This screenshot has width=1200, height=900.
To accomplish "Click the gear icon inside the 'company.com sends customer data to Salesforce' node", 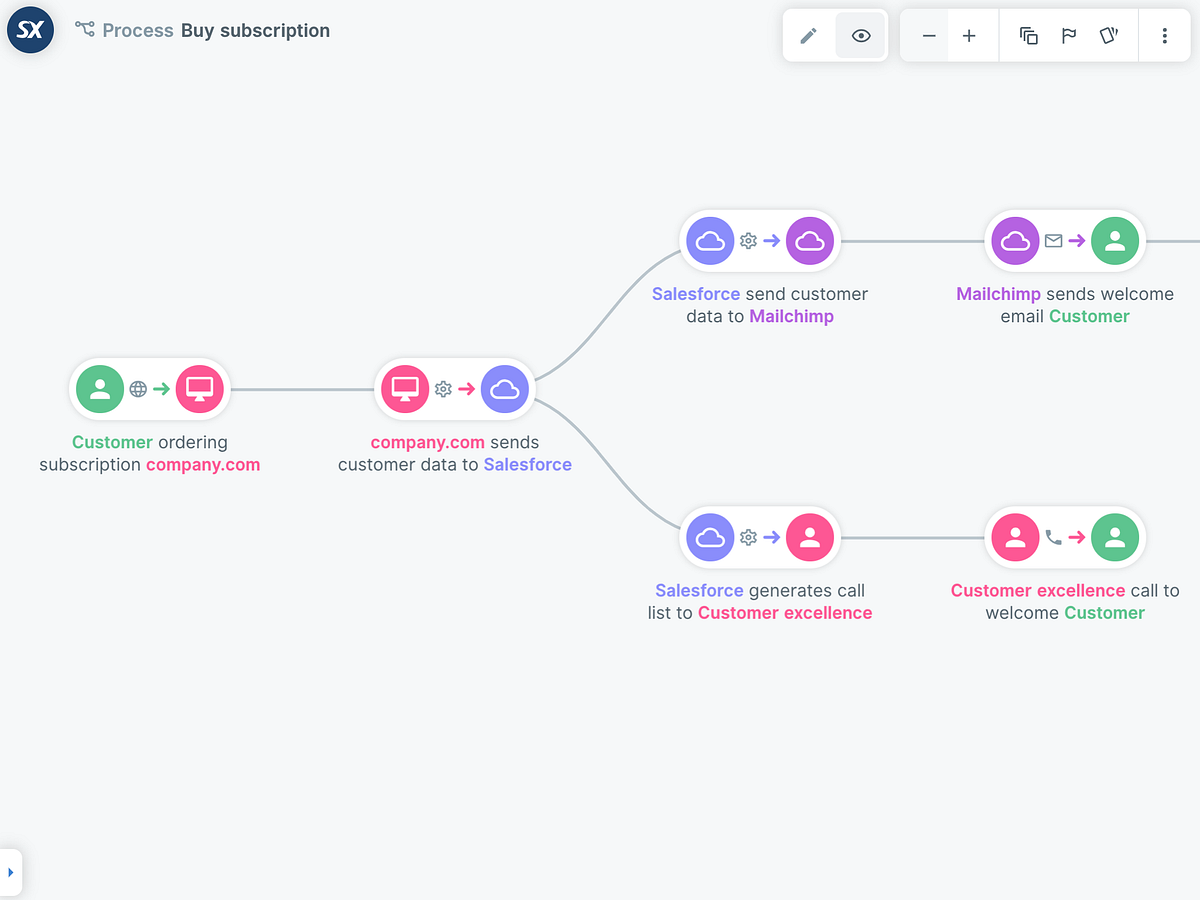I will (439, 389).
